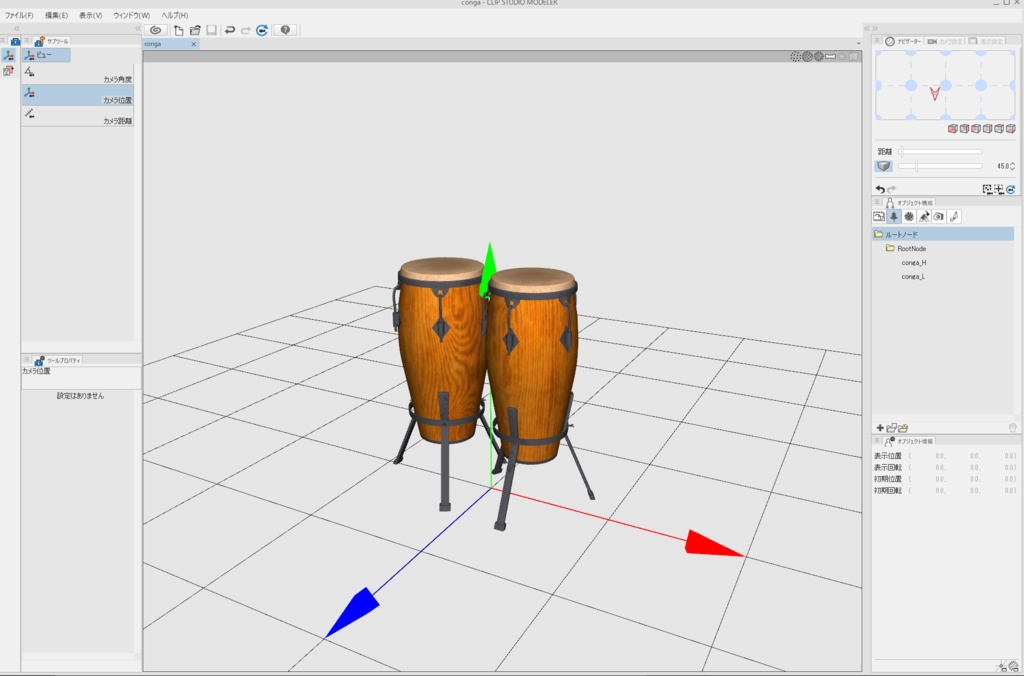Screen dimensions: 1024x676
Task: Click second camera preset cube in navigator
Action: [964, 129]
